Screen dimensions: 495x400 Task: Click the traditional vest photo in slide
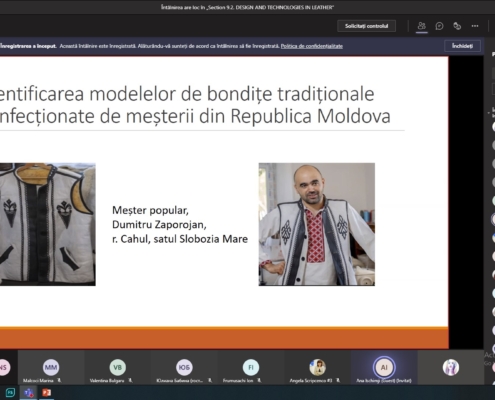[48, 224]
